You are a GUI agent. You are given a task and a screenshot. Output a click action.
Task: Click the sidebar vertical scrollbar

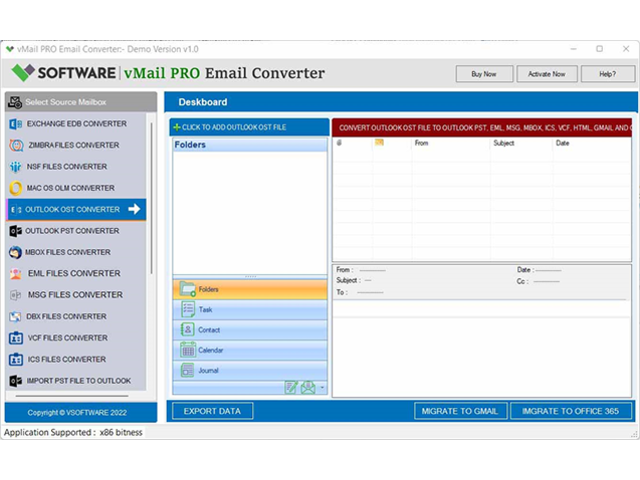151,198
